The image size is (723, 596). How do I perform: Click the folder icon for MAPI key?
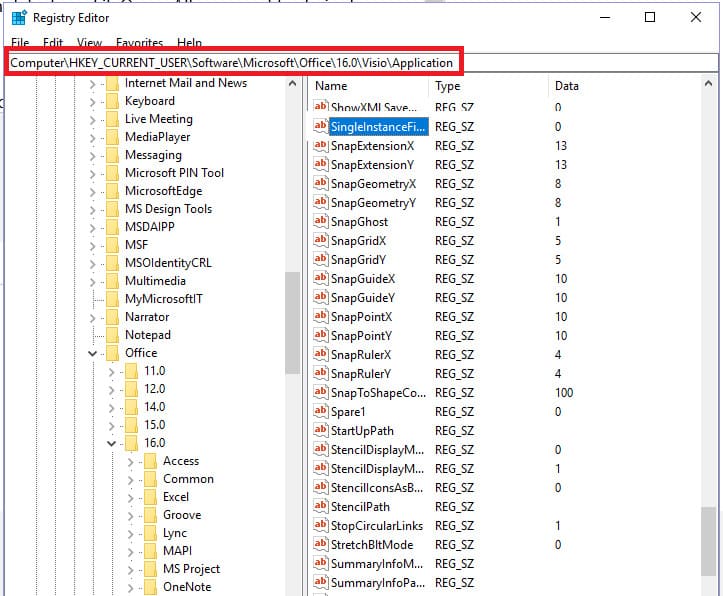[x=150, y=550]
